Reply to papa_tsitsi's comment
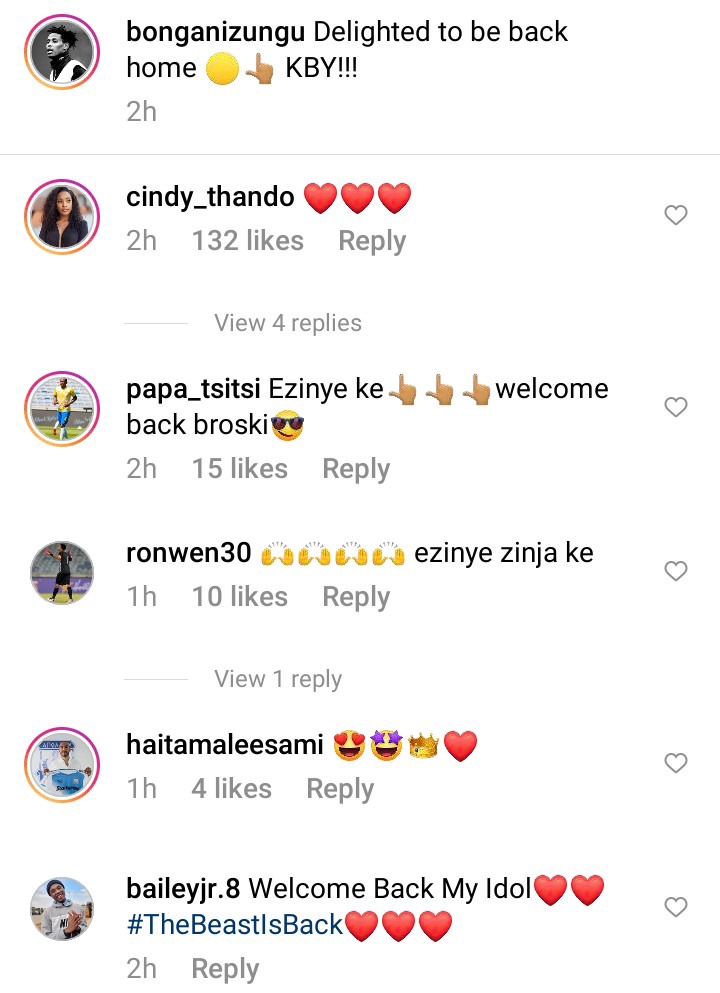Image resolution: width=720 pixels, height=993 pixels. (x=356, y=469)
